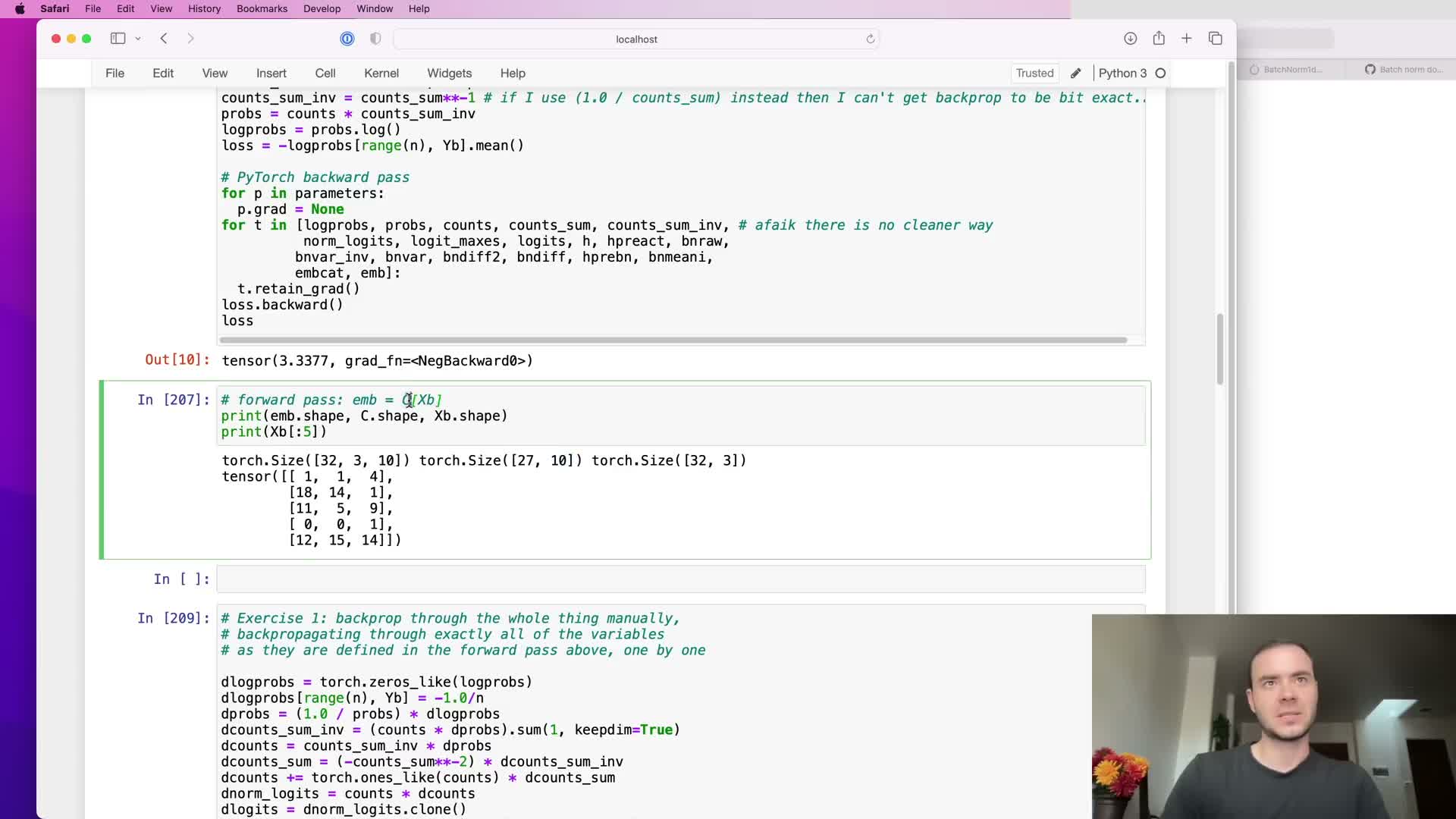Open a new tab with plus icon

pyautogui.click(x=1187, y=39)
